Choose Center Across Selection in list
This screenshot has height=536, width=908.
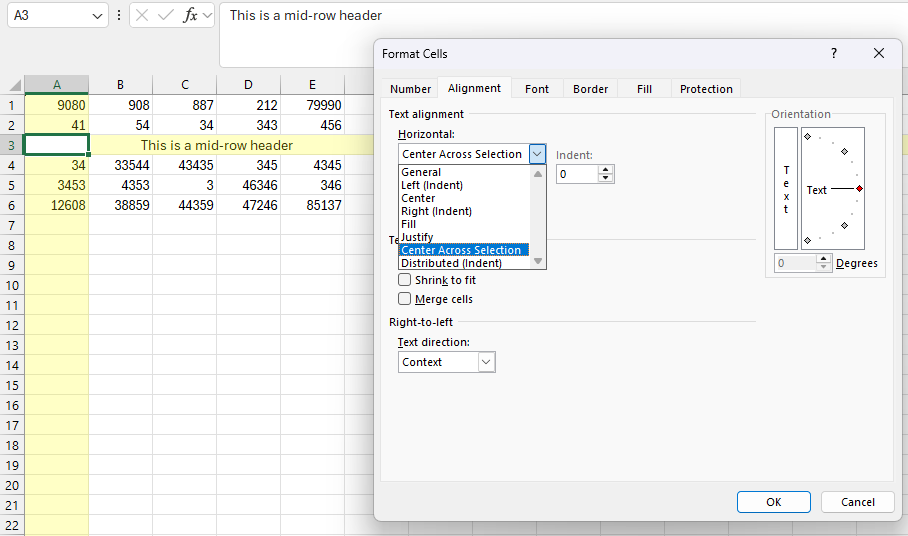coord(464,250)
